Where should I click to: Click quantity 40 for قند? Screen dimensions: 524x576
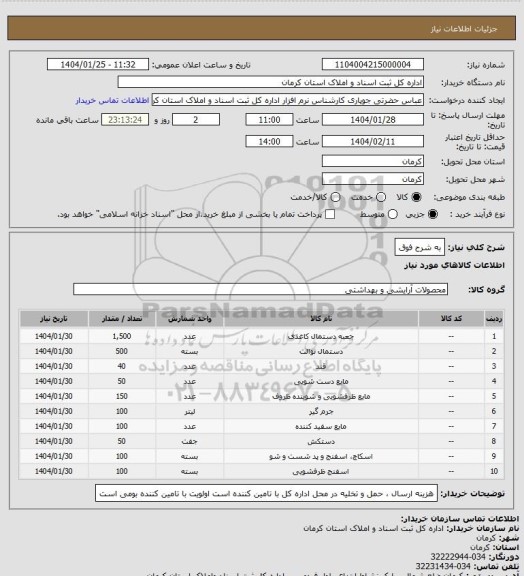(122, 366)
